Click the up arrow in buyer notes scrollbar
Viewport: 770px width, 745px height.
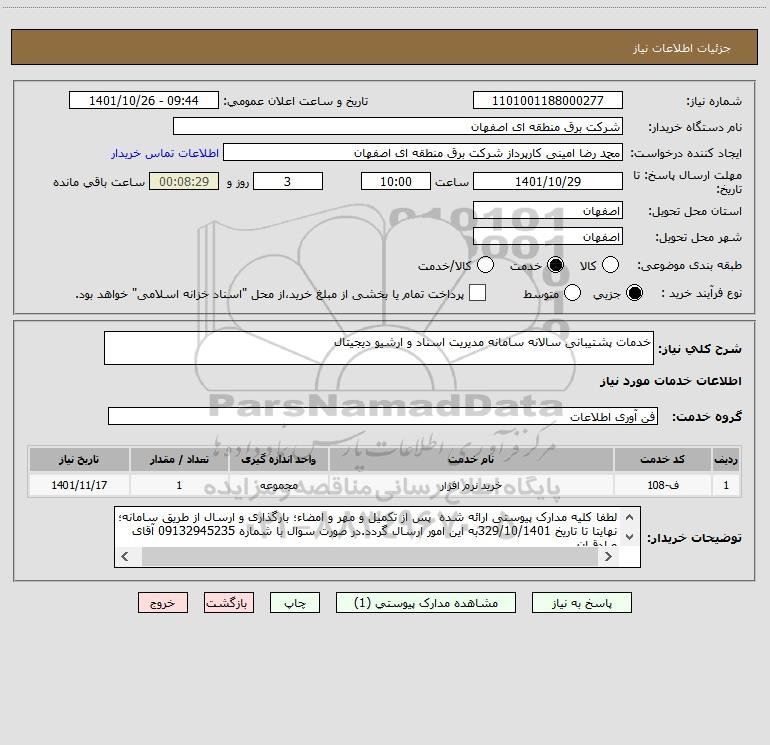[x=629, y=517]
